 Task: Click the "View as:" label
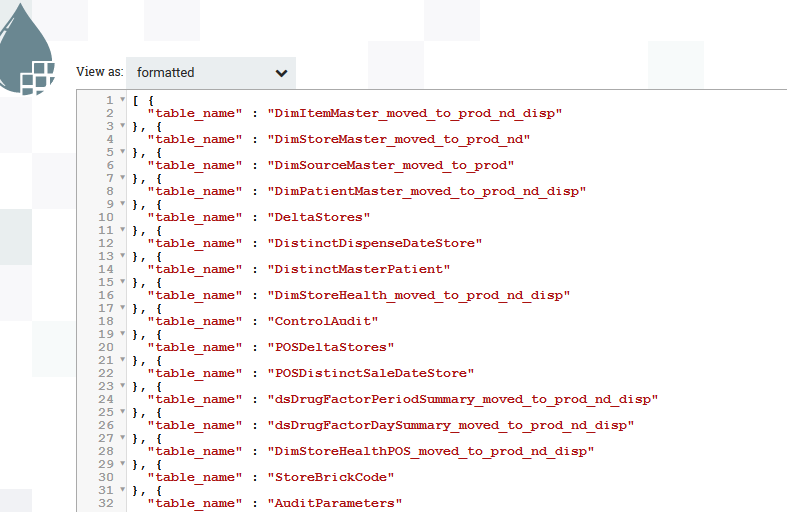(100, 72)
